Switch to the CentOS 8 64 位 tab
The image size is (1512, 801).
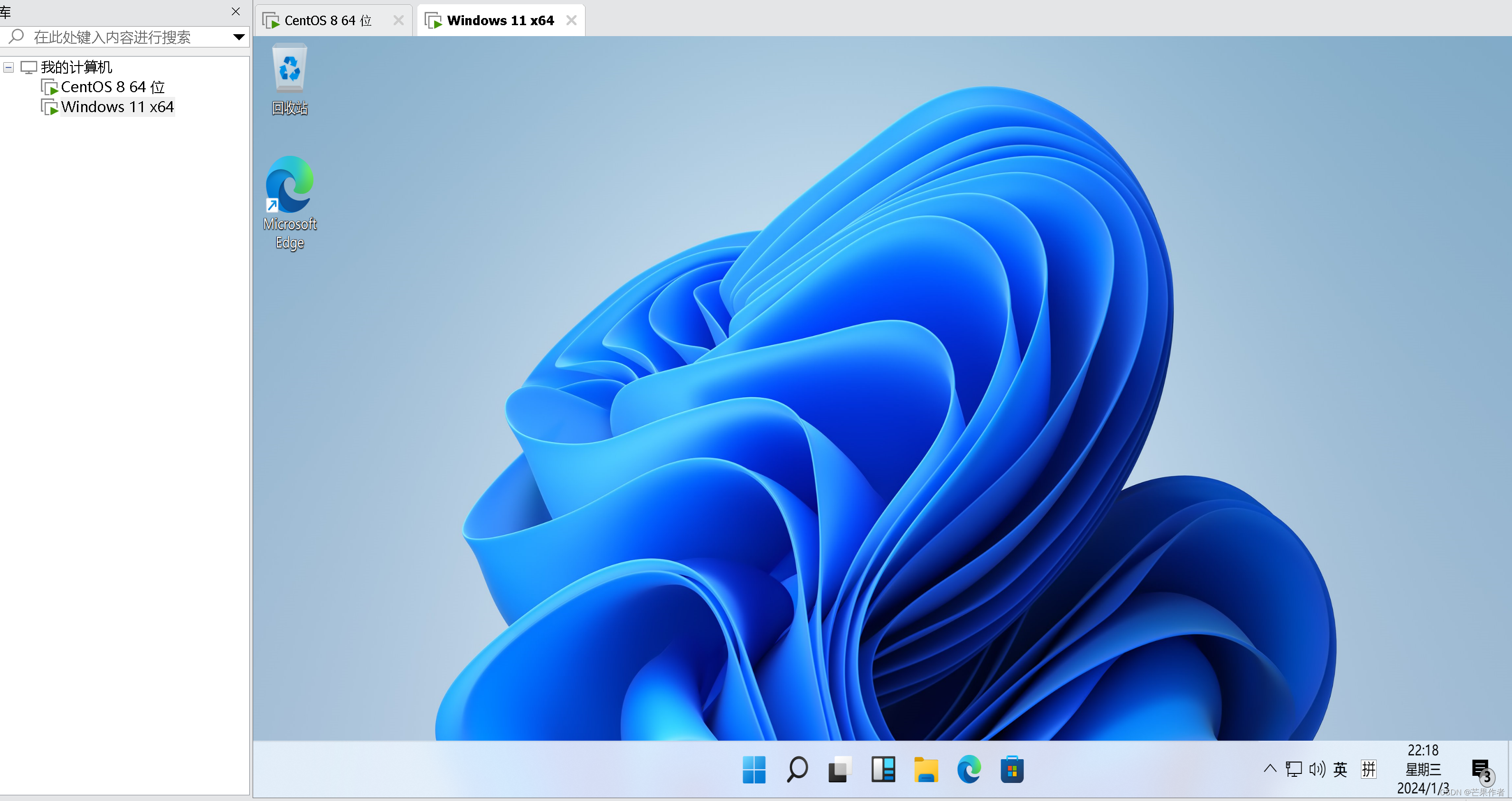tap(328, 20)
